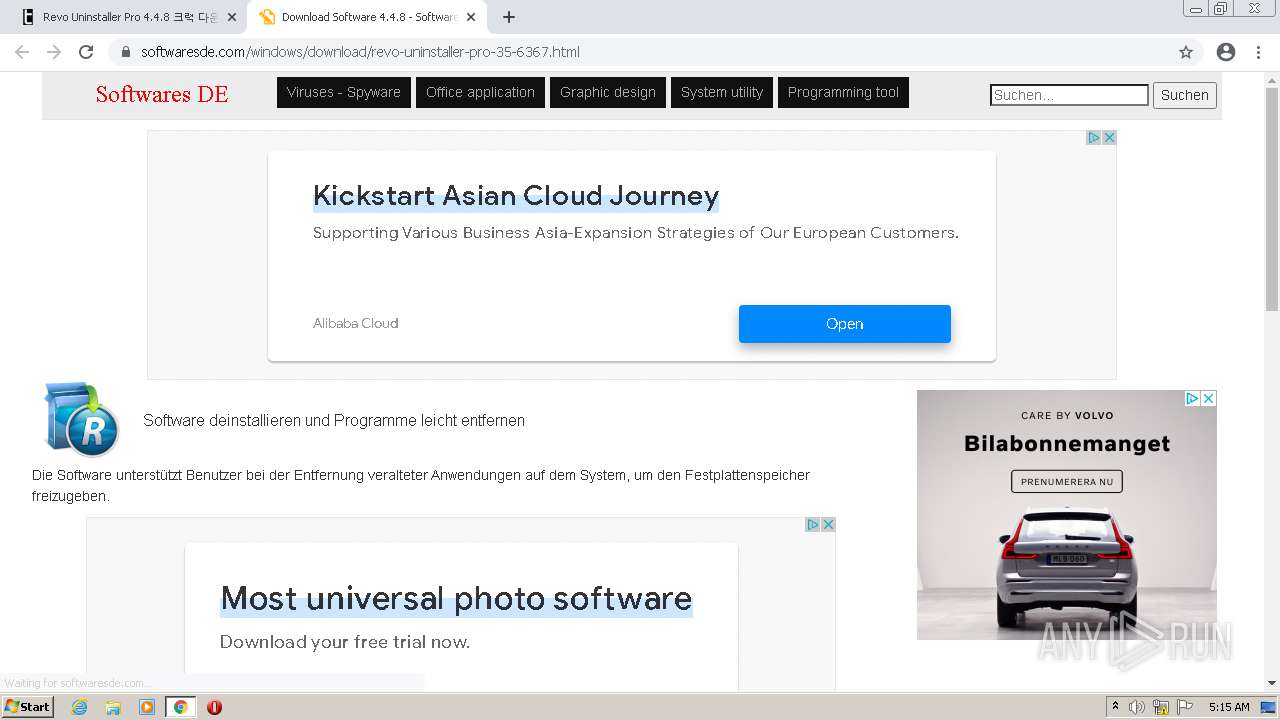Open AdChoices info on photo software ad
1280x720 pixels.
[x=813, y=525]
